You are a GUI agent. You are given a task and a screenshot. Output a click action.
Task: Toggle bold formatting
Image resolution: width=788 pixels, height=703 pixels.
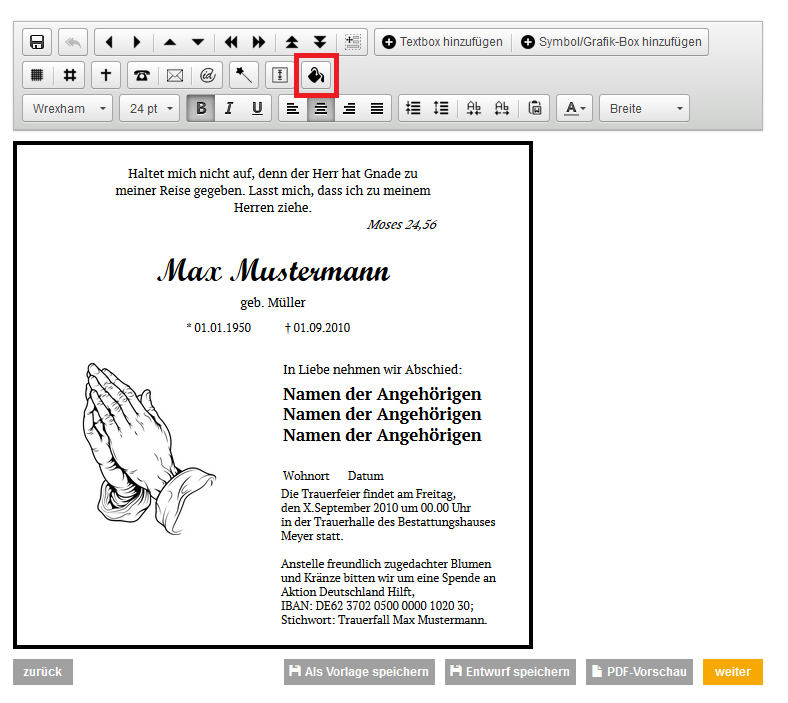coord(201,109)
